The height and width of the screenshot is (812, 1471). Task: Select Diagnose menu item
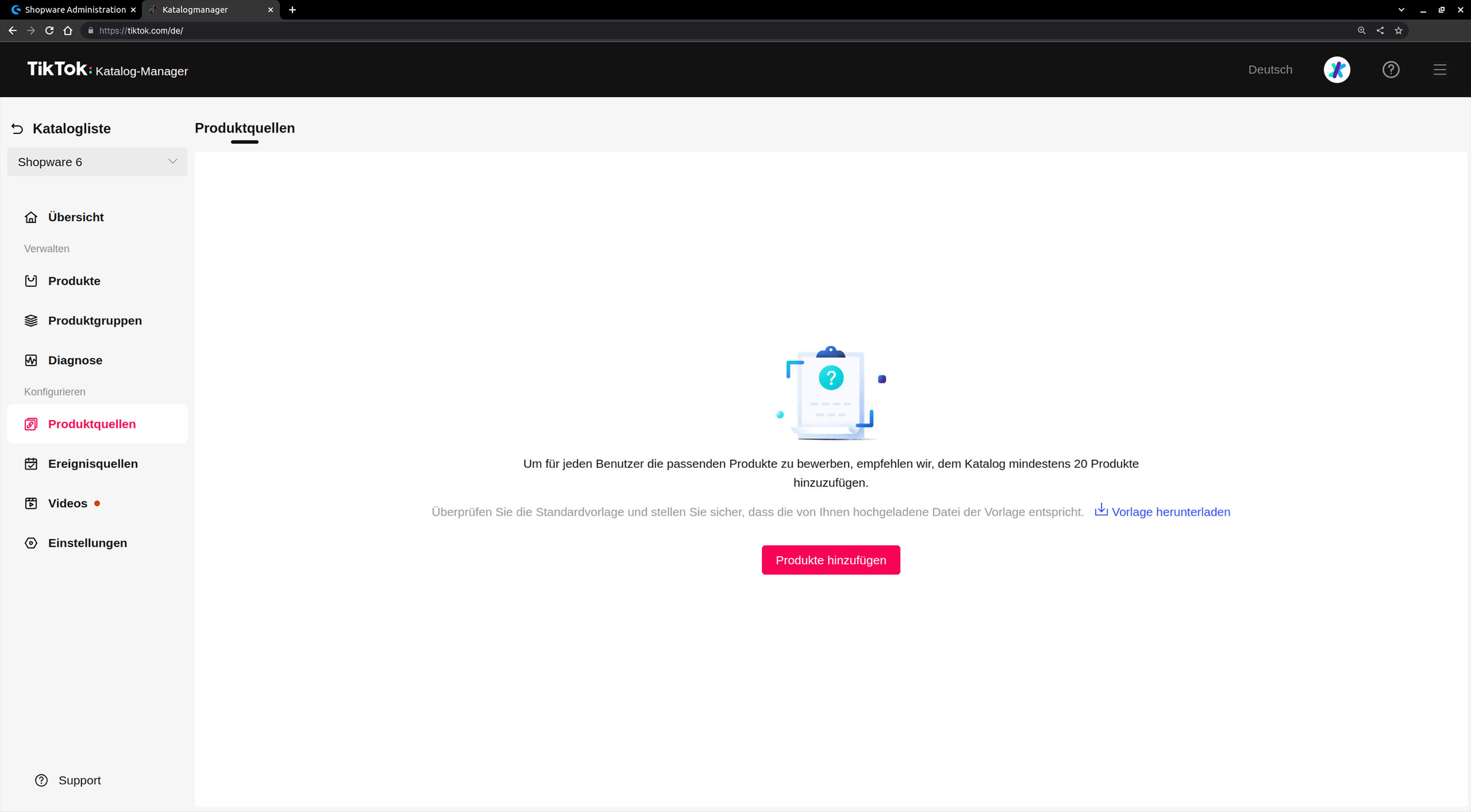tap(75, 360)
